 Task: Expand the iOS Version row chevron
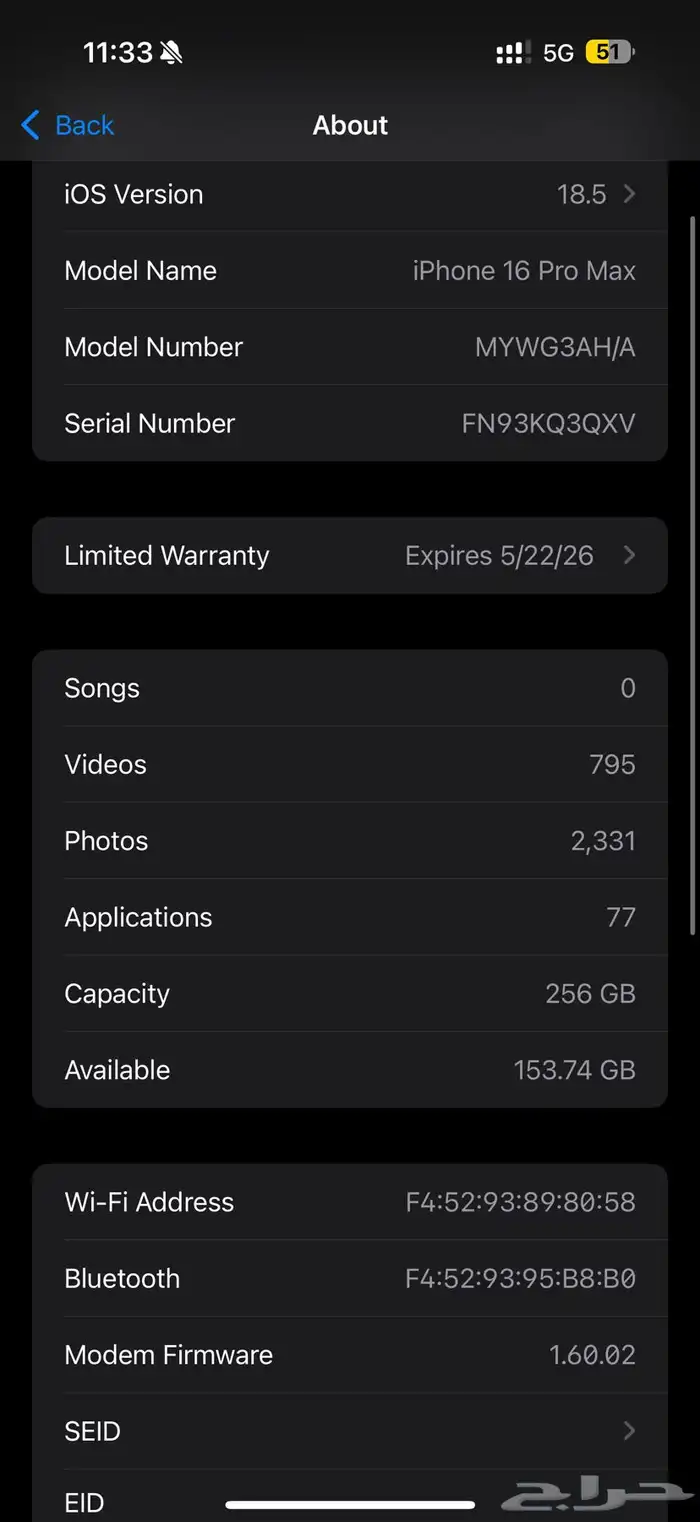click(629, 194)
